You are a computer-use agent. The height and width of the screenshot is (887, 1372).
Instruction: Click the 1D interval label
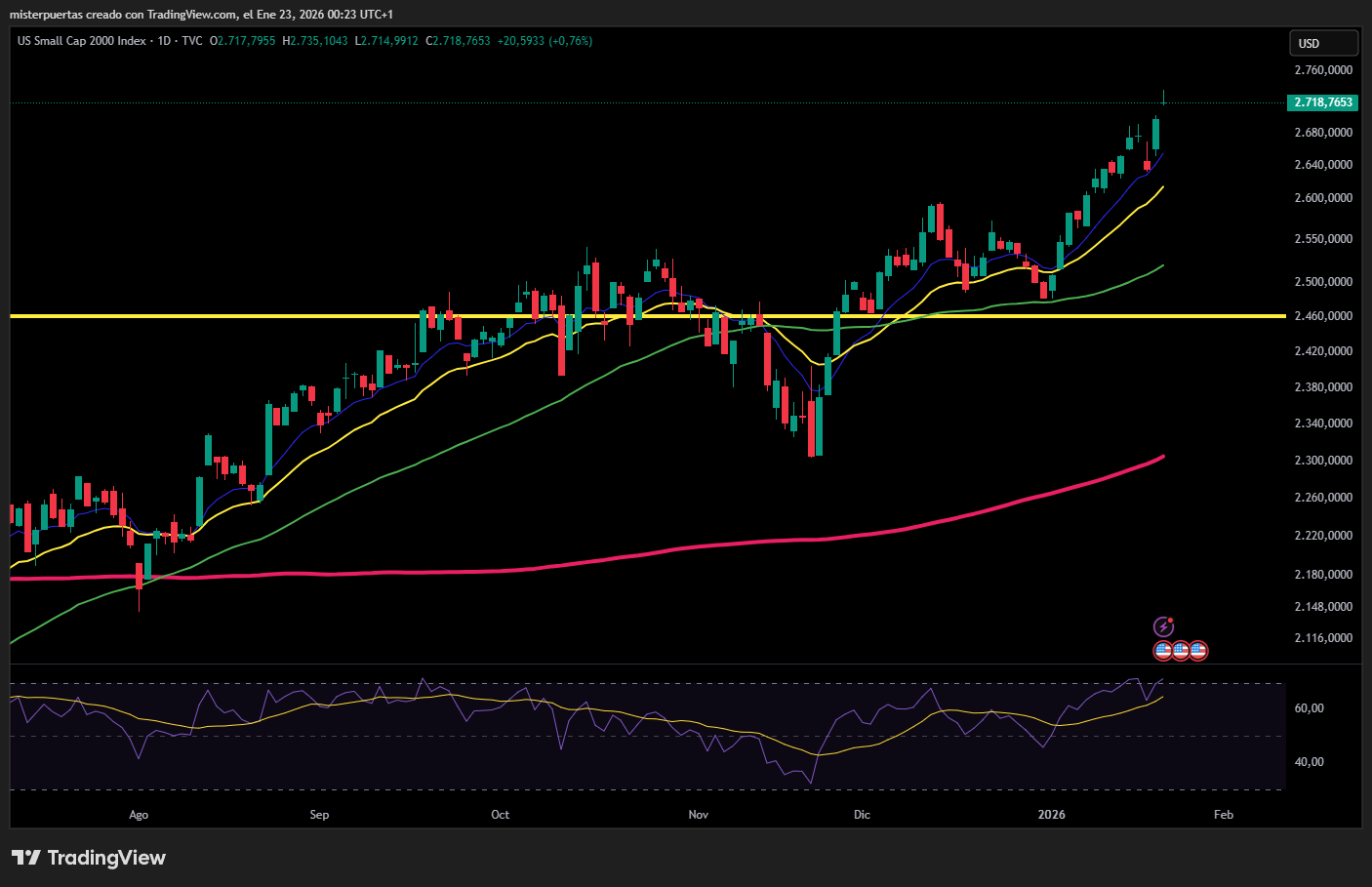164,41
